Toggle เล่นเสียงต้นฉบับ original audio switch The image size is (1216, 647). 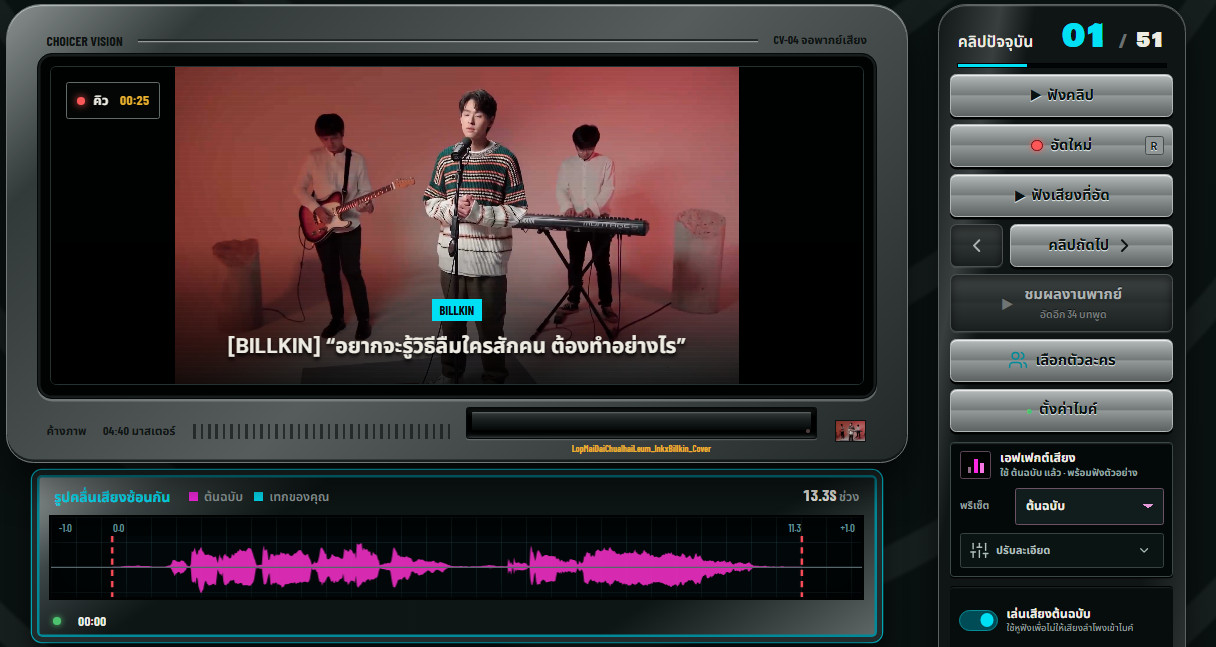click(978, 620)
